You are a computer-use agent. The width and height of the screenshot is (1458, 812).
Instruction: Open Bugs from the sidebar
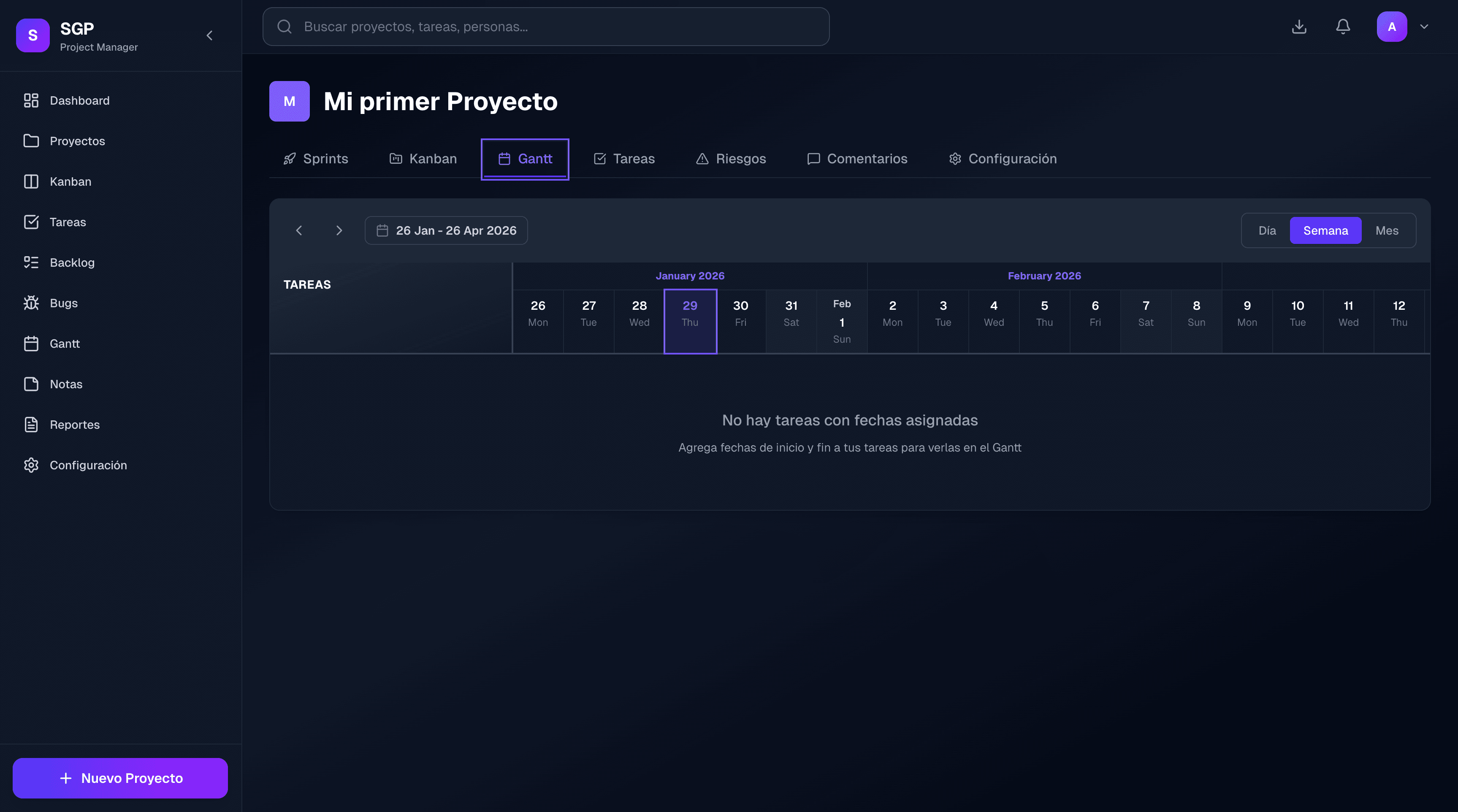pos(63,303)
